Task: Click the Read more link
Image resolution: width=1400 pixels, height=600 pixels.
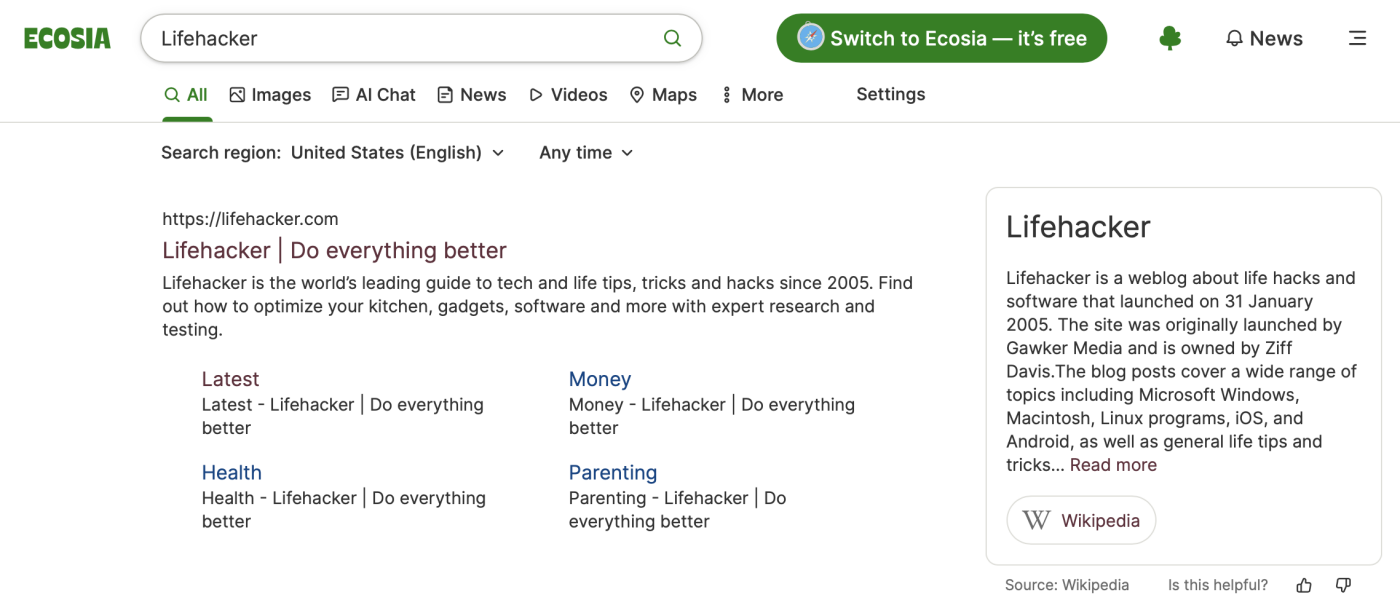Action: point(1113,465)
